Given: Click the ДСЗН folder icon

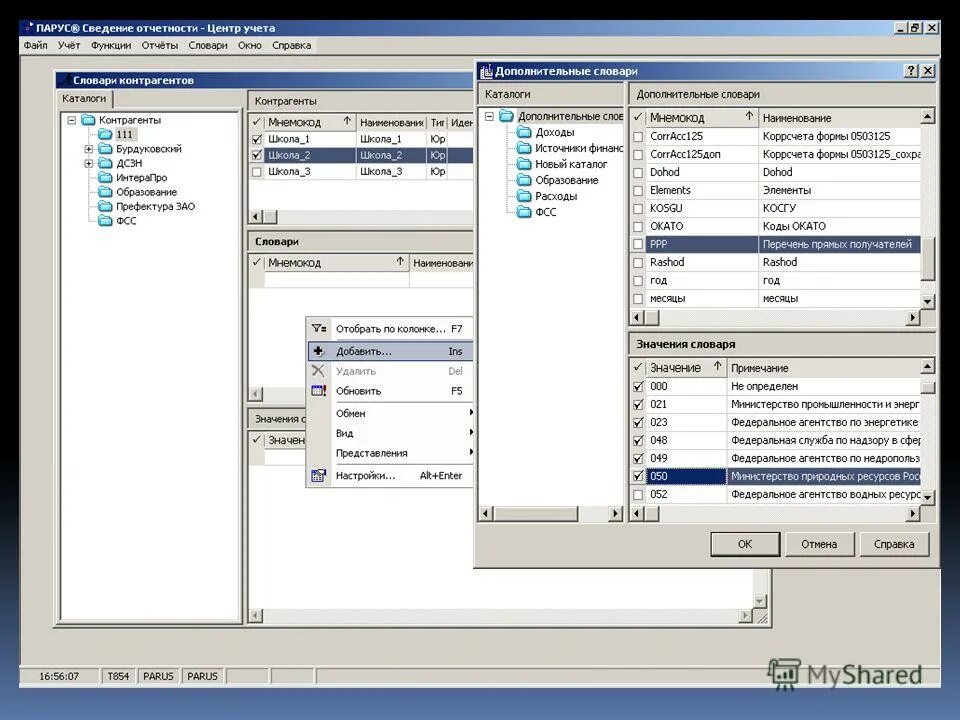Looking at the screenshot, I should [x=106, y=163].
